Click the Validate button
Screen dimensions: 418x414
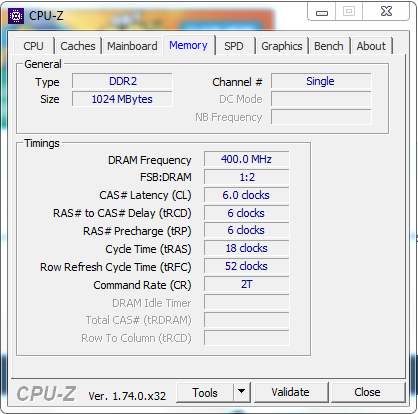[x=290, y=392]
